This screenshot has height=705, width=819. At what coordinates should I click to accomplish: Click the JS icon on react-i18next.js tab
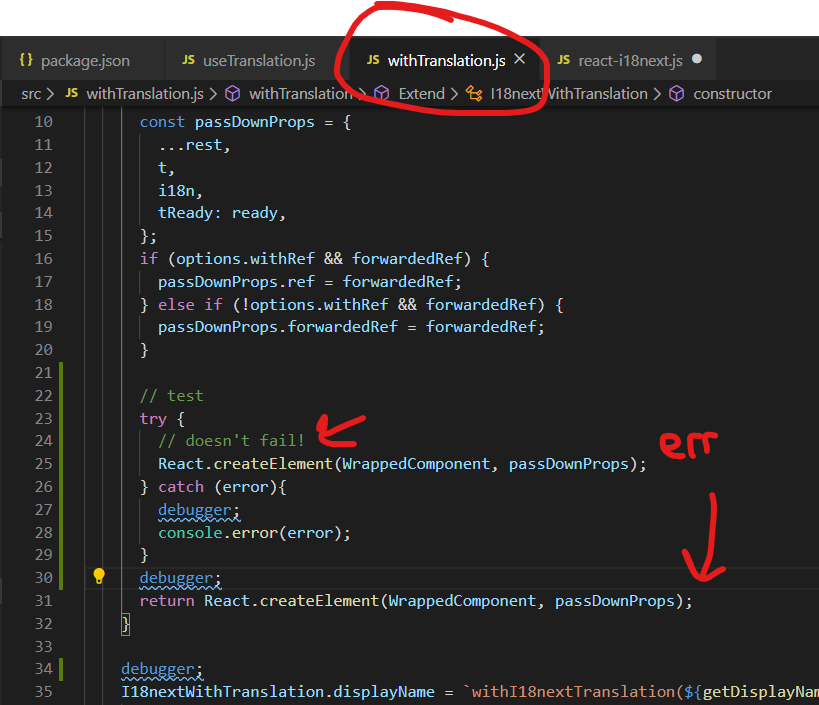(x=563, y=60)
